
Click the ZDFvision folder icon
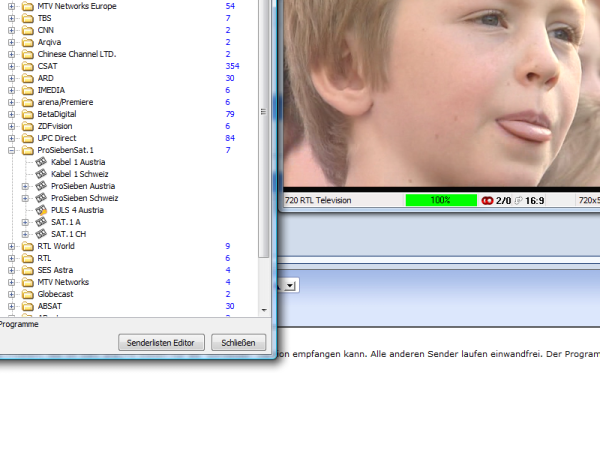[28, 126]
